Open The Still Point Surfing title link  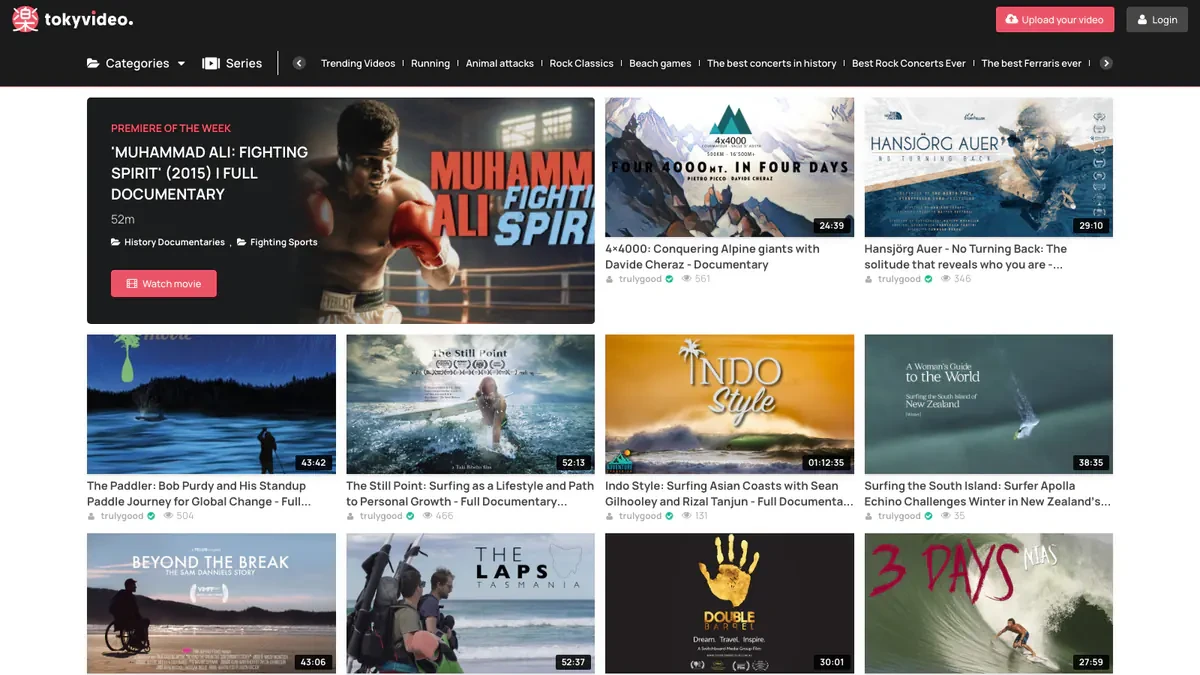pyautogui.click(x=470, y=494)
